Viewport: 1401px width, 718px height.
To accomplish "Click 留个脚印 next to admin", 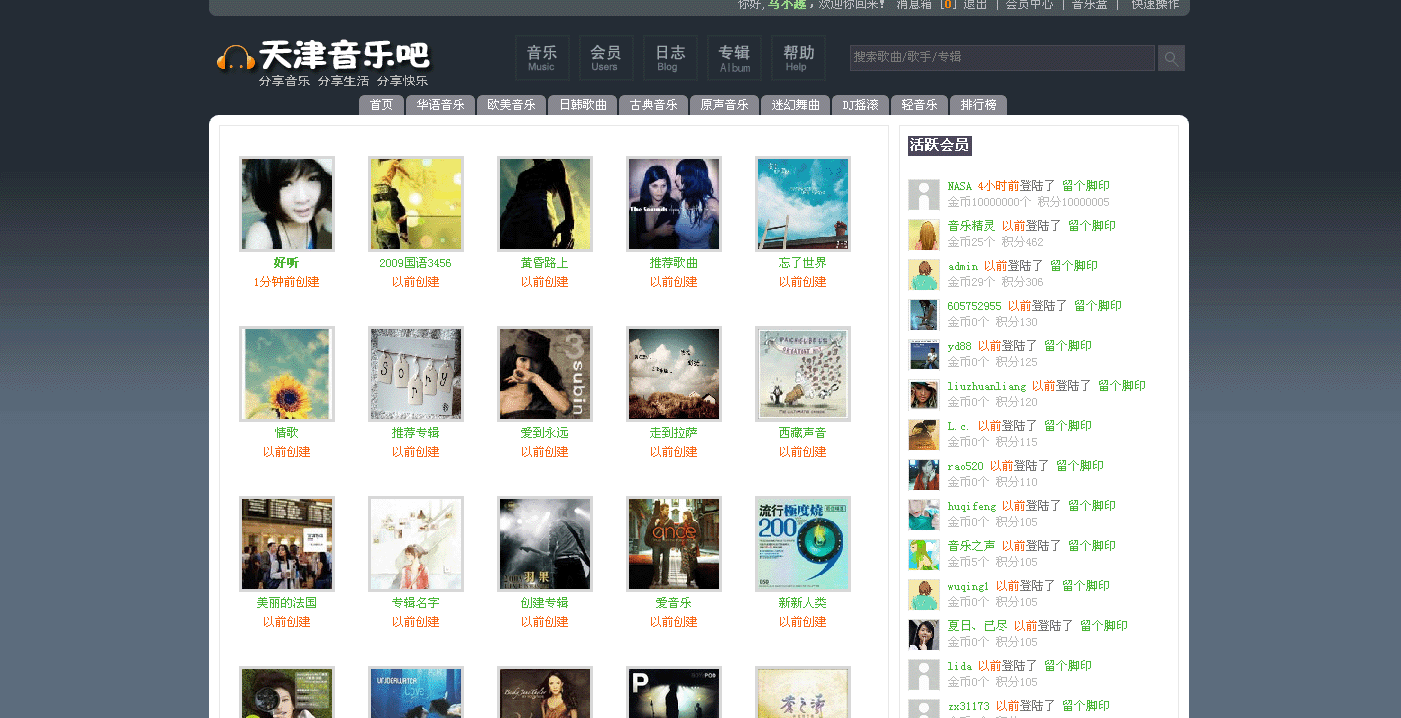I will coord(1074,266).
